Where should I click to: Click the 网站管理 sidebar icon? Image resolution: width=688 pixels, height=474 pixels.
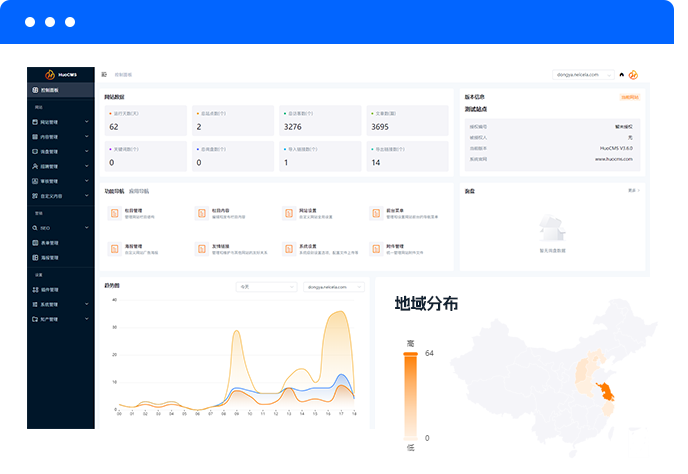35,122
